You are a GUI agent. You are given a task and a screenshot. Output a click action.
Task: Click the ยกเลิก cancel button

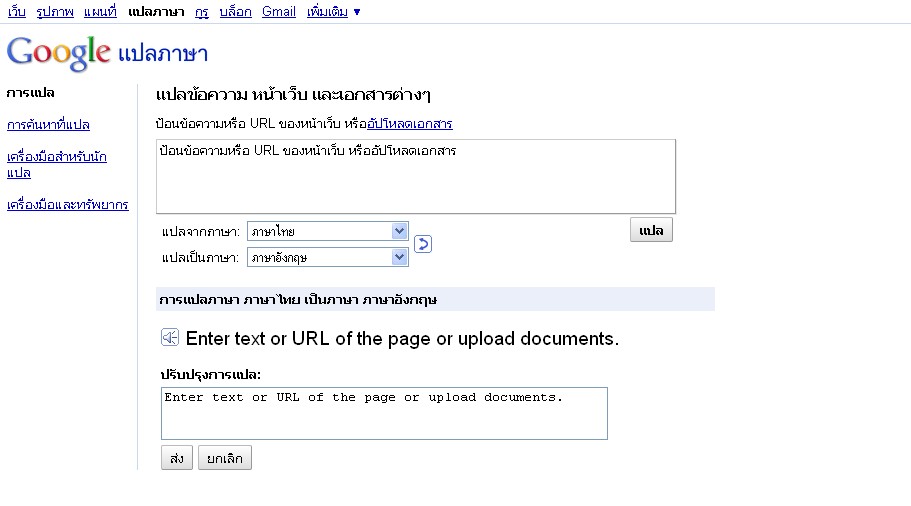225,458
